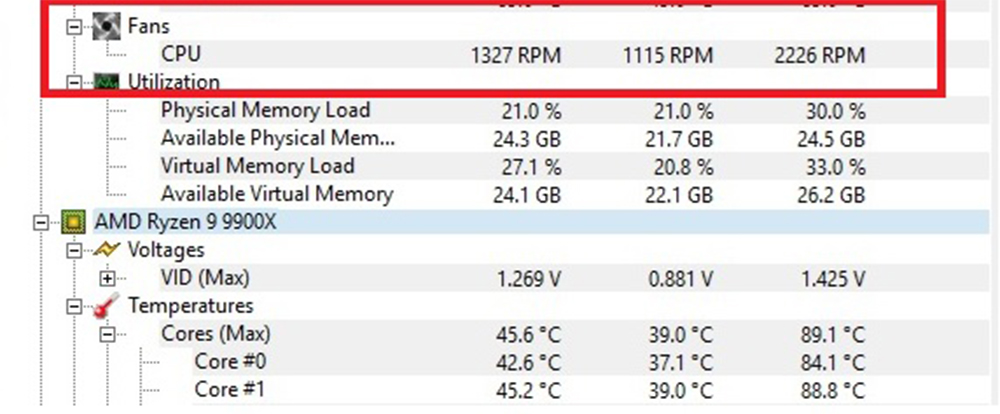The width and height of the screenshot is (1000, 414).
Task: Select the Physical Memory Load row
Action: pos(265,110)
